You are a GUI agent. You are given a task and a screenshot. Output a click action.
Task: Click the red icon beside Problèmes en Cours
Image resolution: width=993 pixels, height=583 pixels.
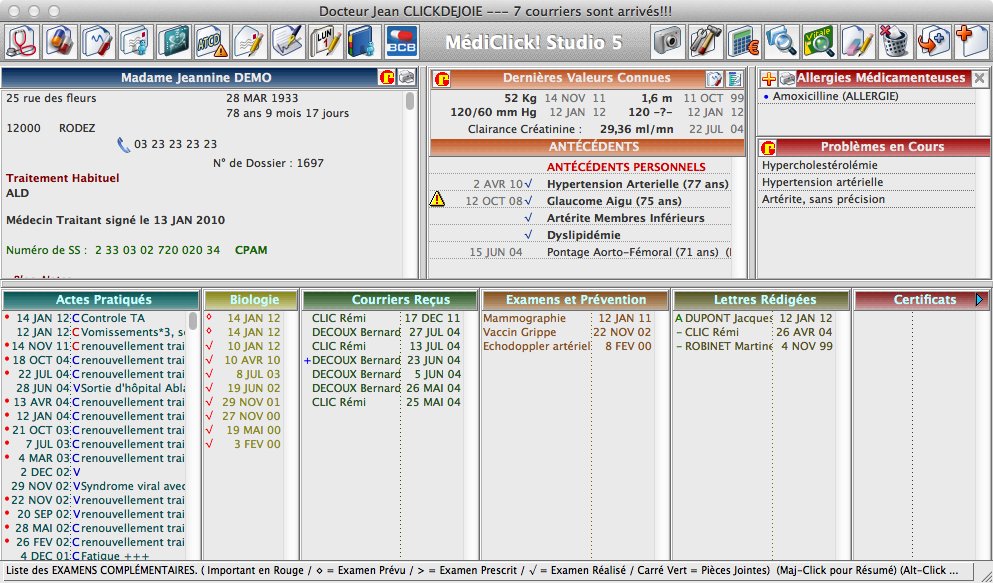(769, 147)
